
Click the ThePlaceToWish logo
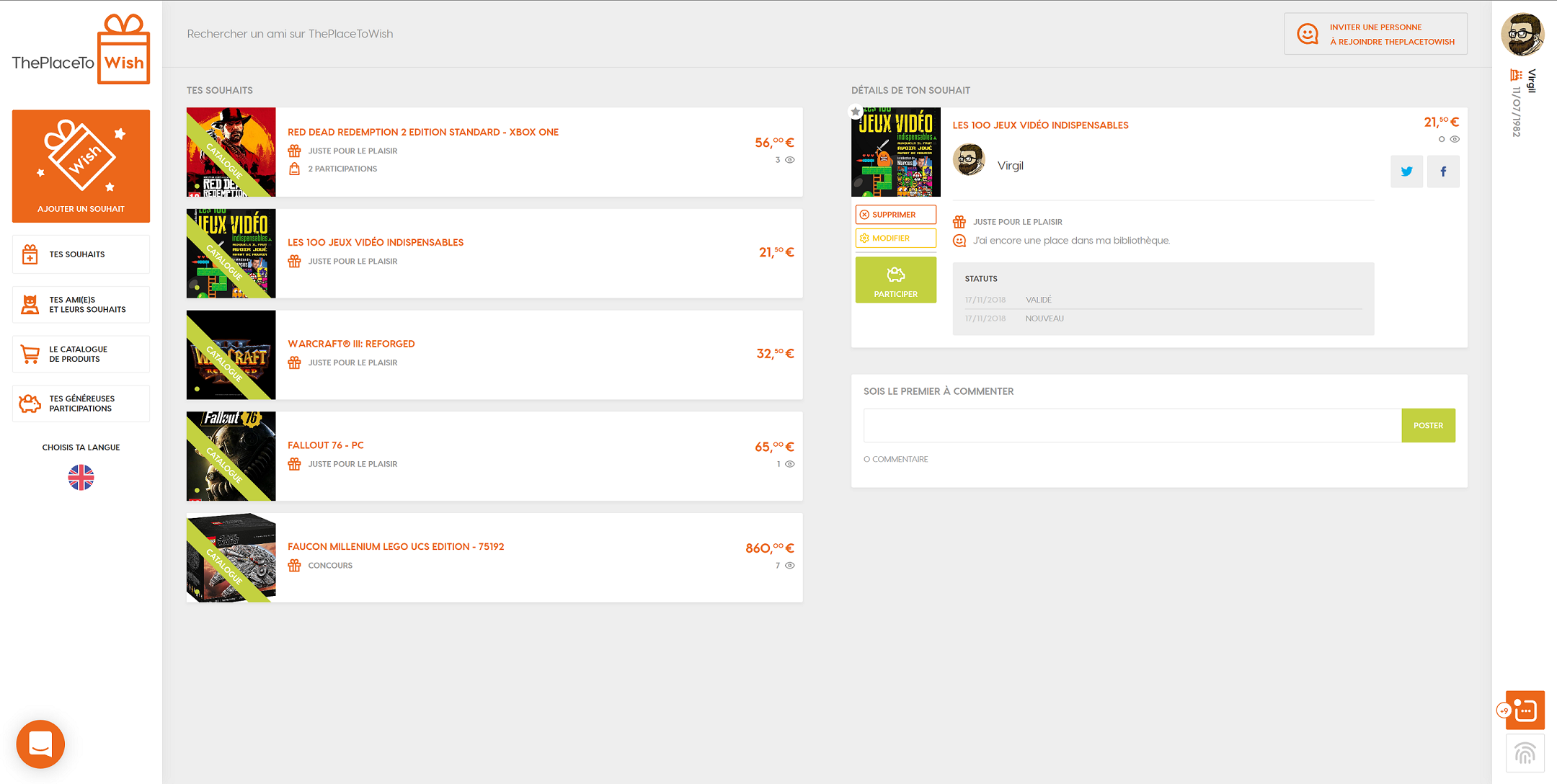point(81,50)
